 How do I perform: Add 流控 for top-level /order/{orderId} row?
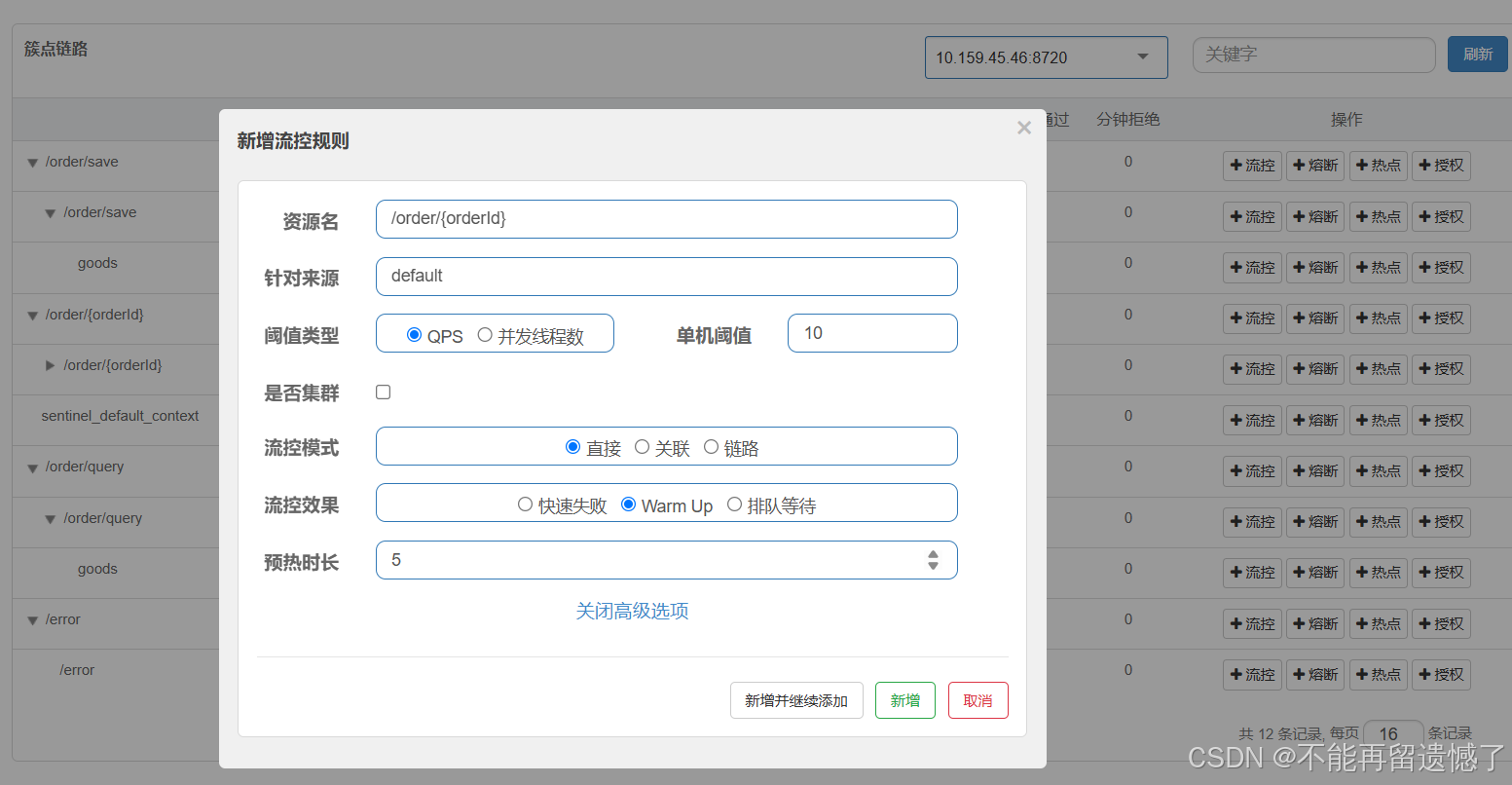[1252, 318]
